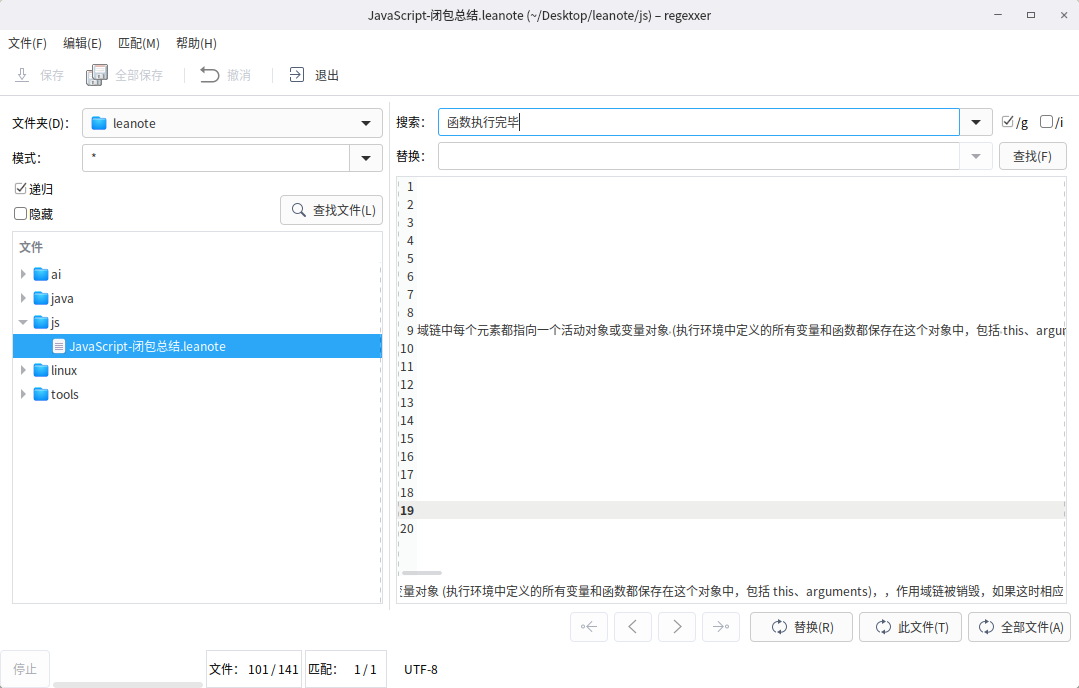
Task: Jump to the first match arrow button
Action: coord(589,627)
